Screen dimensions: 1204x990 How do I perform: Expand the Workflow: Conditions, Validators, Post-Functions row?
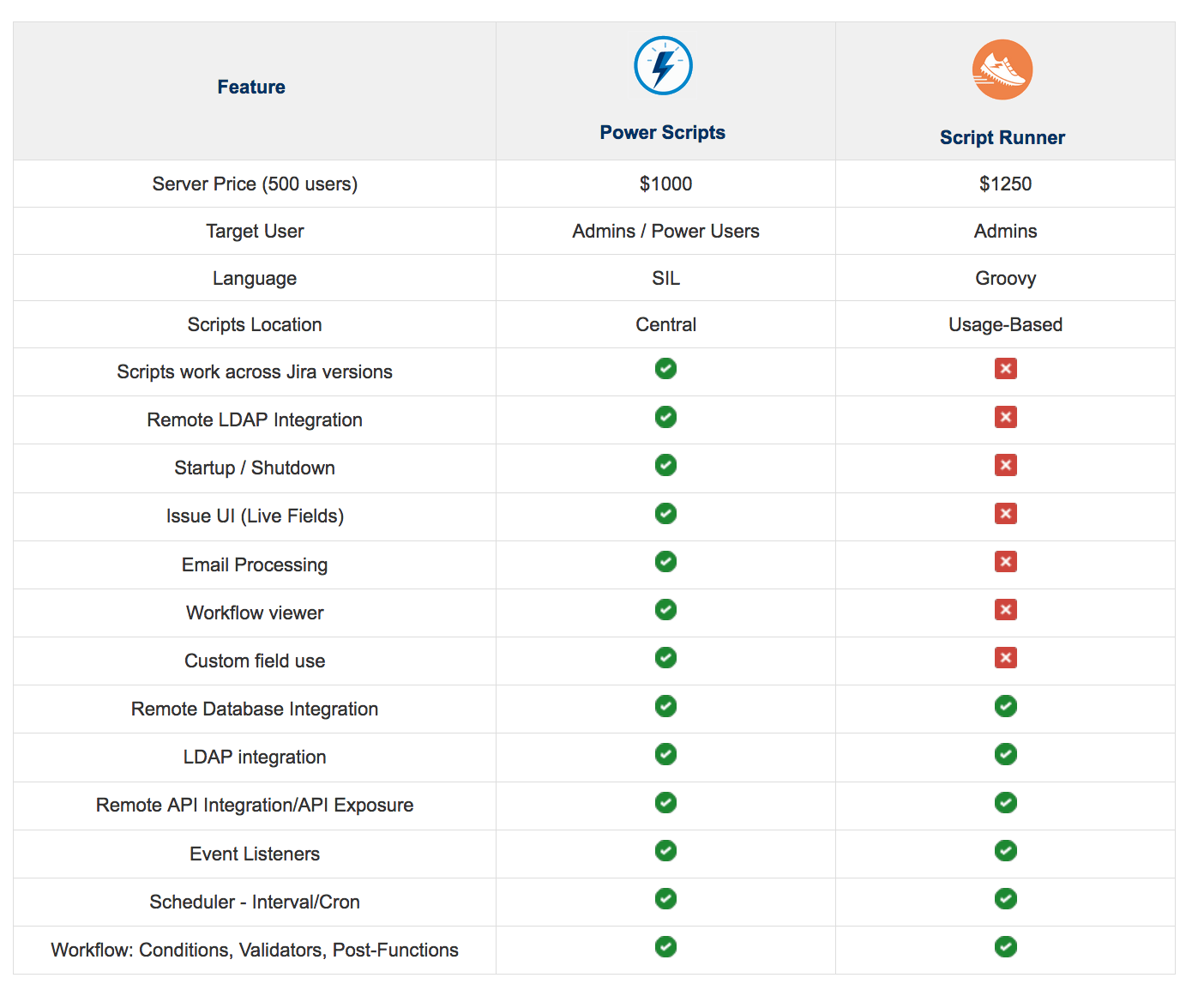254,950
